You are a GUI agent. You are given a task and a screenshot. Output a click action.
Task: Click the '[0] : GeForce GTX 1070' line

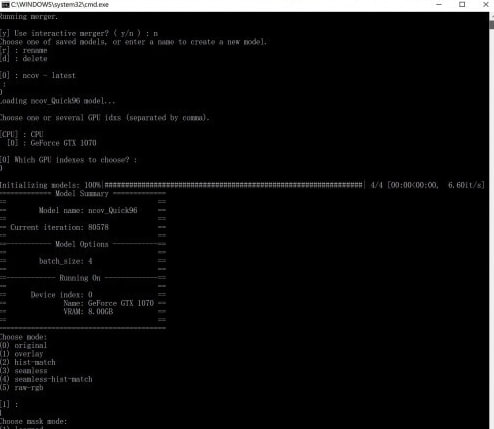tap(52, 143)
